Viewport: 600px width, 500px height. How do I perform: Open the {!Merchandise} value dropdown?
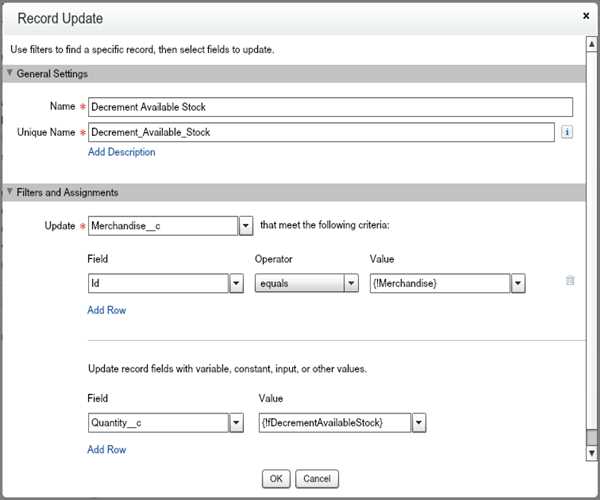(x=518, y=284)
